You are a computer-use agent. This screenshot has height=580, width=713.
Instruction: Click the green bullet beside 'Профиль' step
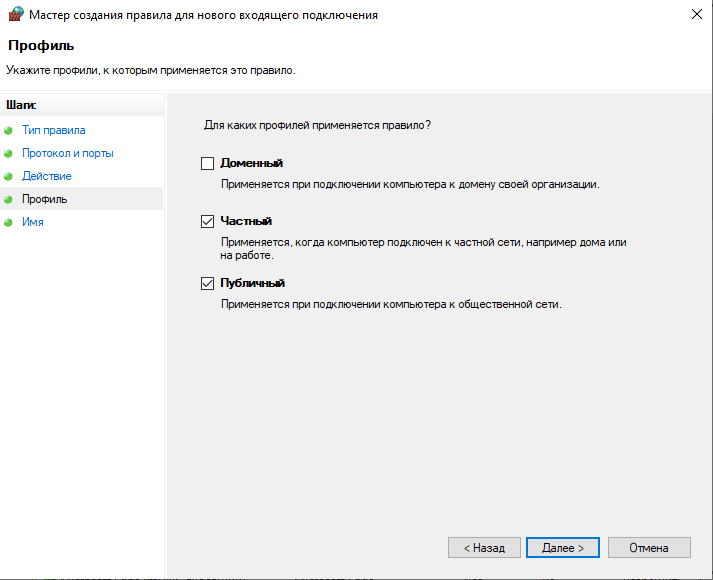[9, 200]
